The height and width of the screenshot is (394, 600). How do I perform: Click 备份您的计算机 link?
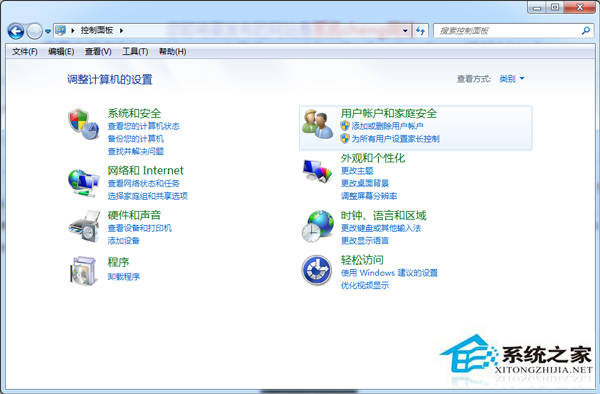(135, 139)
